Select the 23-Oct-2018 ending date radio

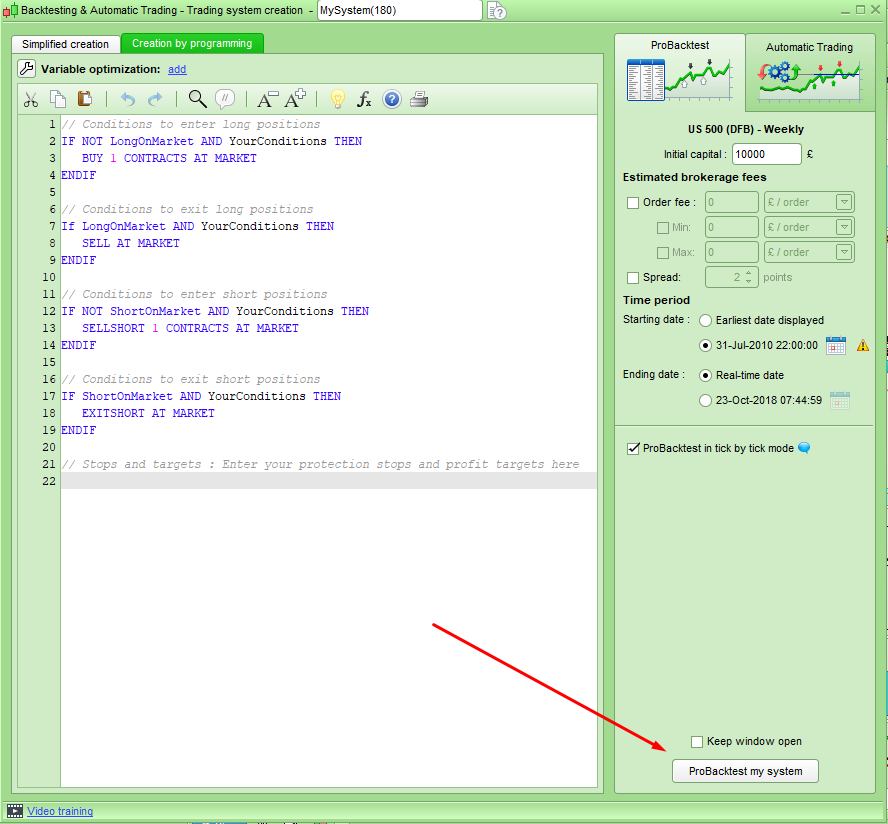pos(705,400)
